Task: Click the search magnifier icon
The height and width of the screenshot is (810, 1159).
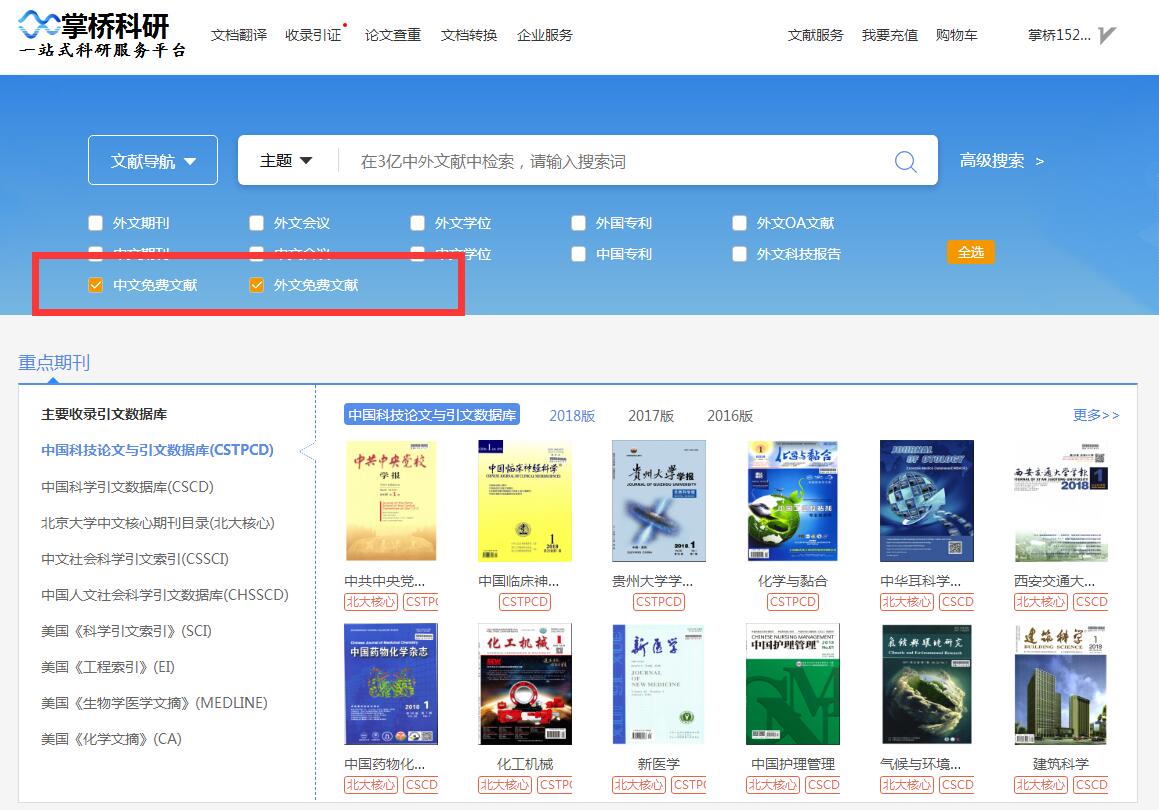Action: coord(905,161)
